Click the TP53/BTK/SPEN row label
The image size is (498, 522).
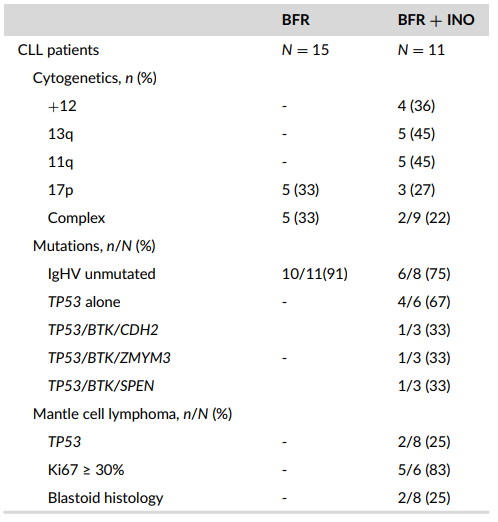101,386
